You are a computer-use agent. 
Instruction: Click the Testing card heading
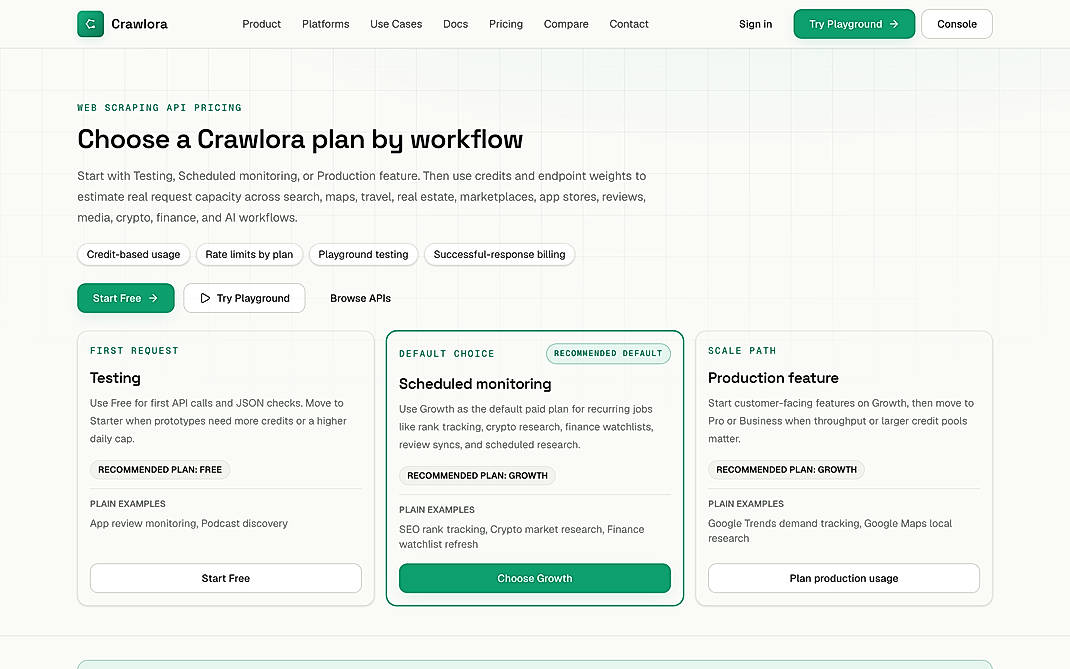pyautogui.click(x=115, y=378)
